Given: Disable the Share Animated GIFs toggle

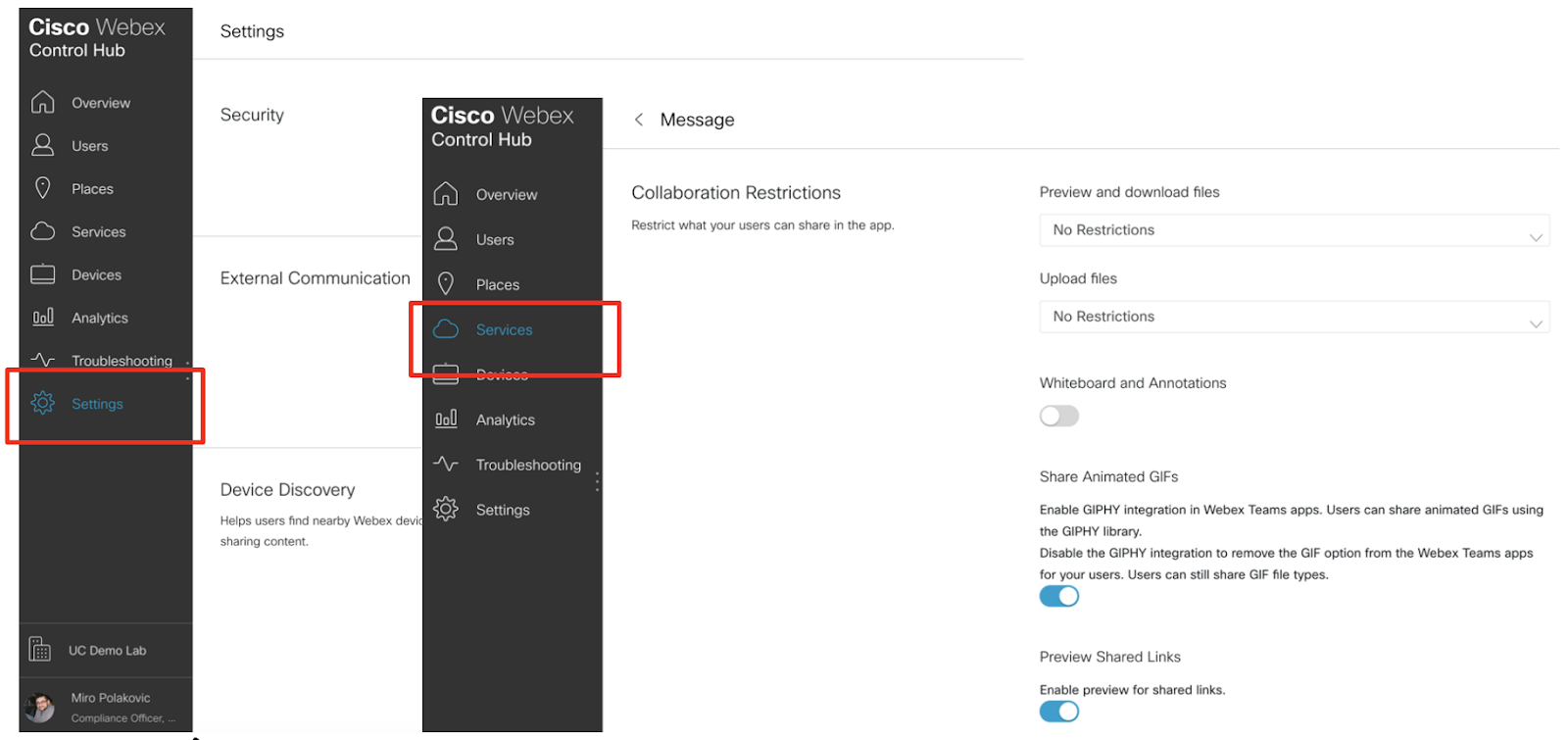Looking at the screenshot, I should point(1058,597).
